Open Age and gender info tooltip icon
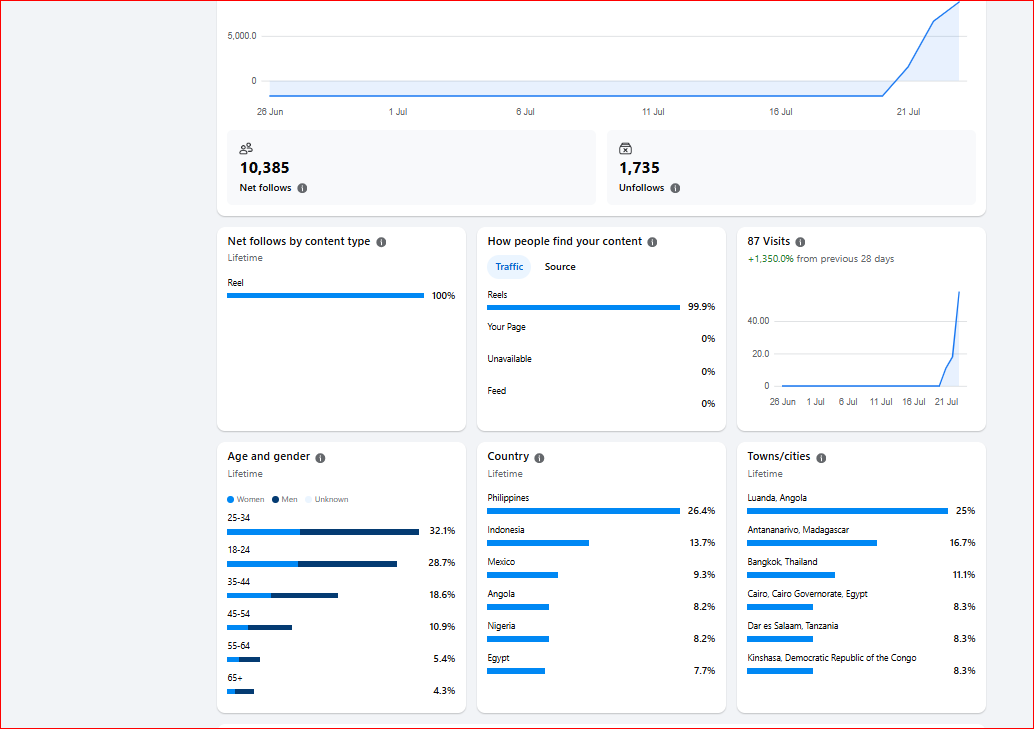The image size is (1034, 729). click(320, 458)
